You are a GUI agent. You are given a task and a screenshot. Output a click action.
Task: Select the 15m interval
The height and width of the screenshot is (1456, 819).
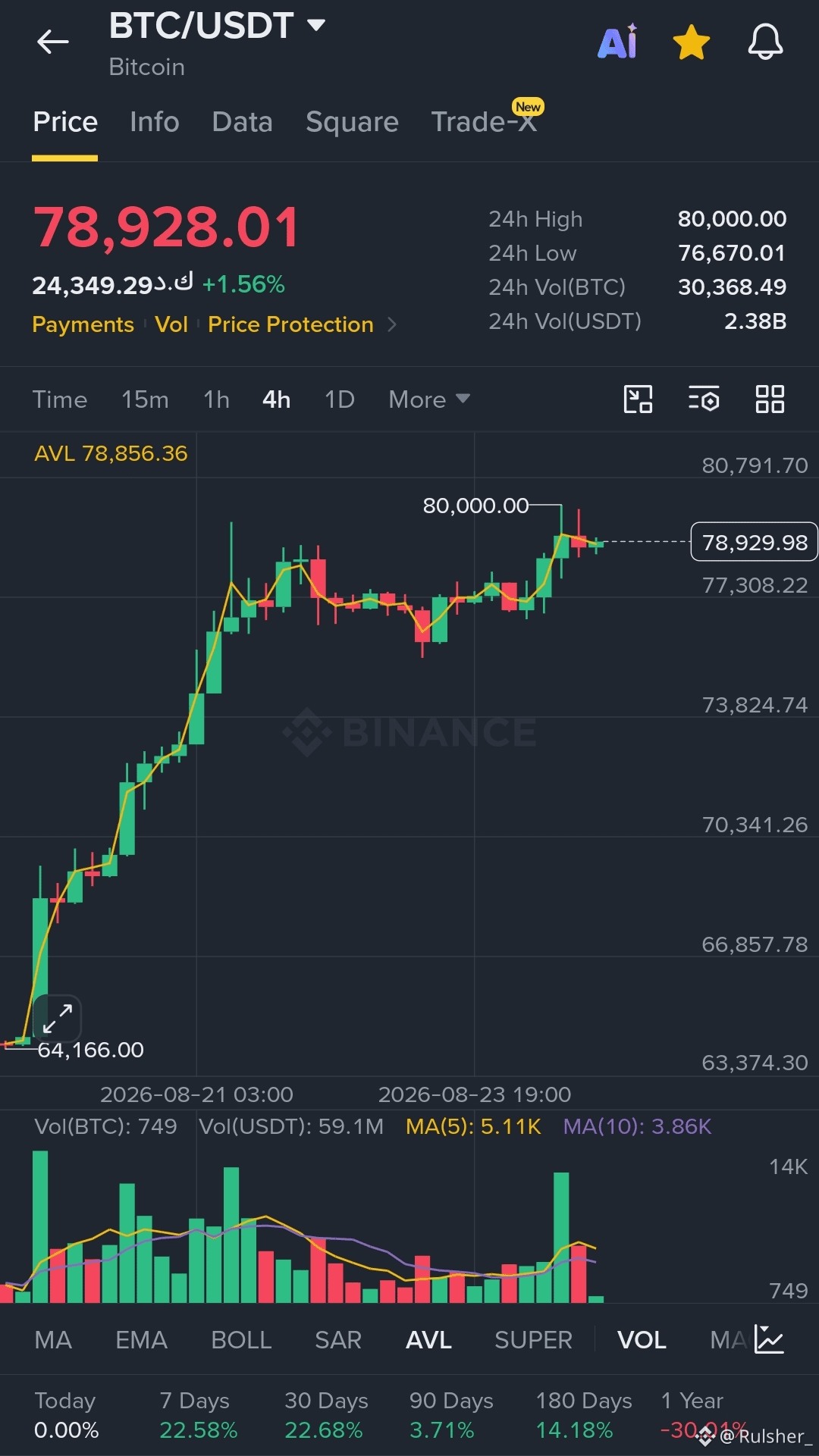[x=145, y=399]
